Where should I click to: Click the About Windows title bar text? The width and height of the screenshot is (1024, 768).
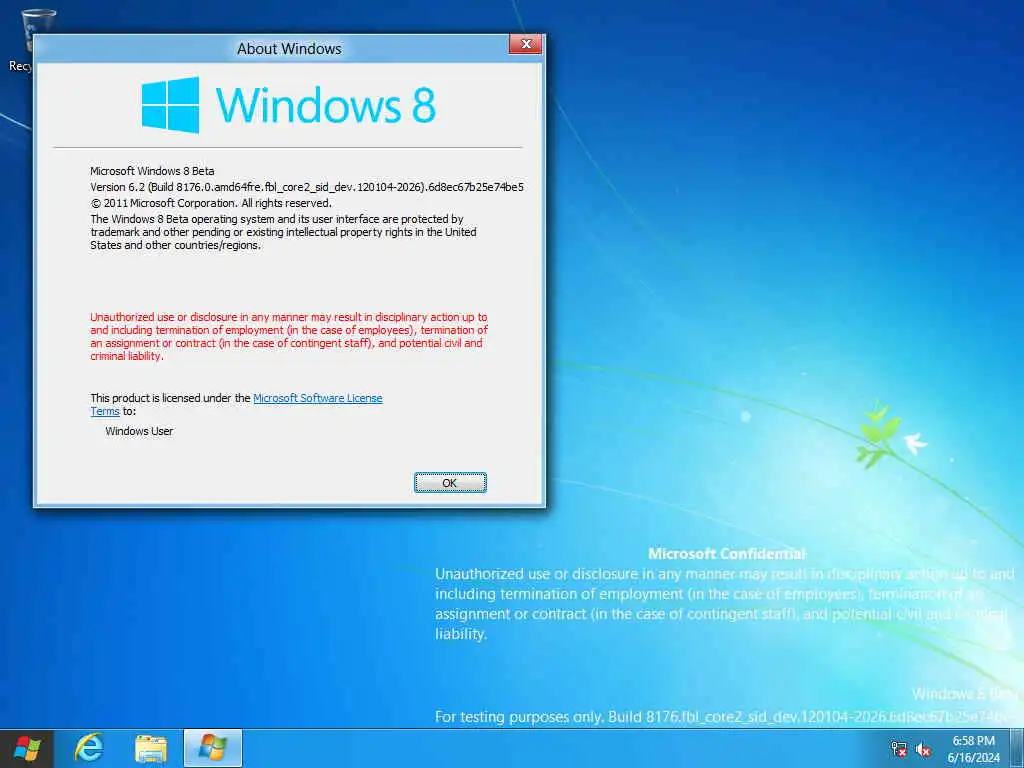tap(289, 49)
